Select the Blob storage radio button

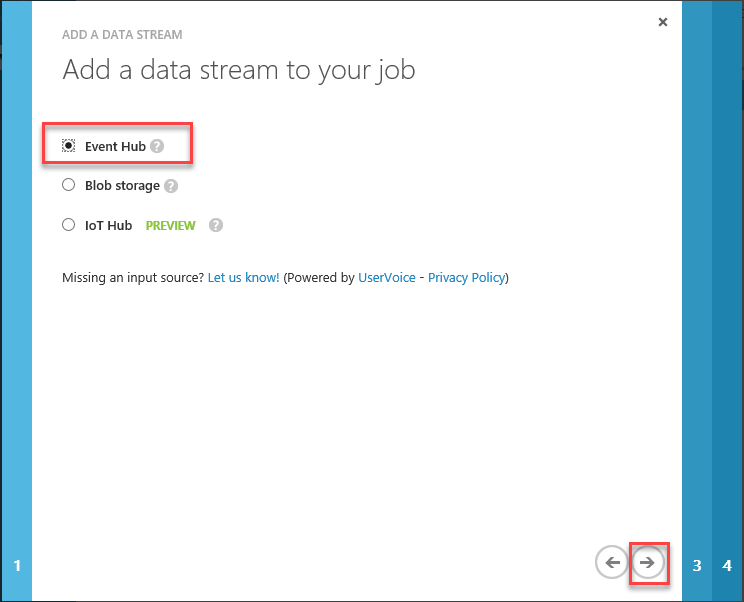[x=68, y=185]
